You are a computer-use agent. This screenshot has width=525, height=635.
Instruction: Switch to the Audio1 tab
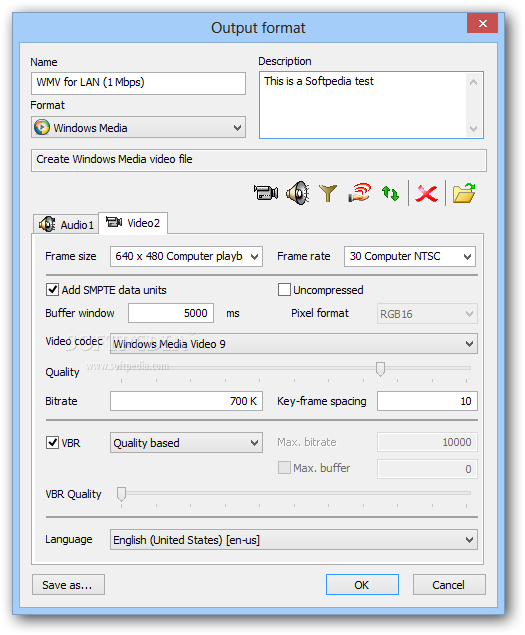66,224
